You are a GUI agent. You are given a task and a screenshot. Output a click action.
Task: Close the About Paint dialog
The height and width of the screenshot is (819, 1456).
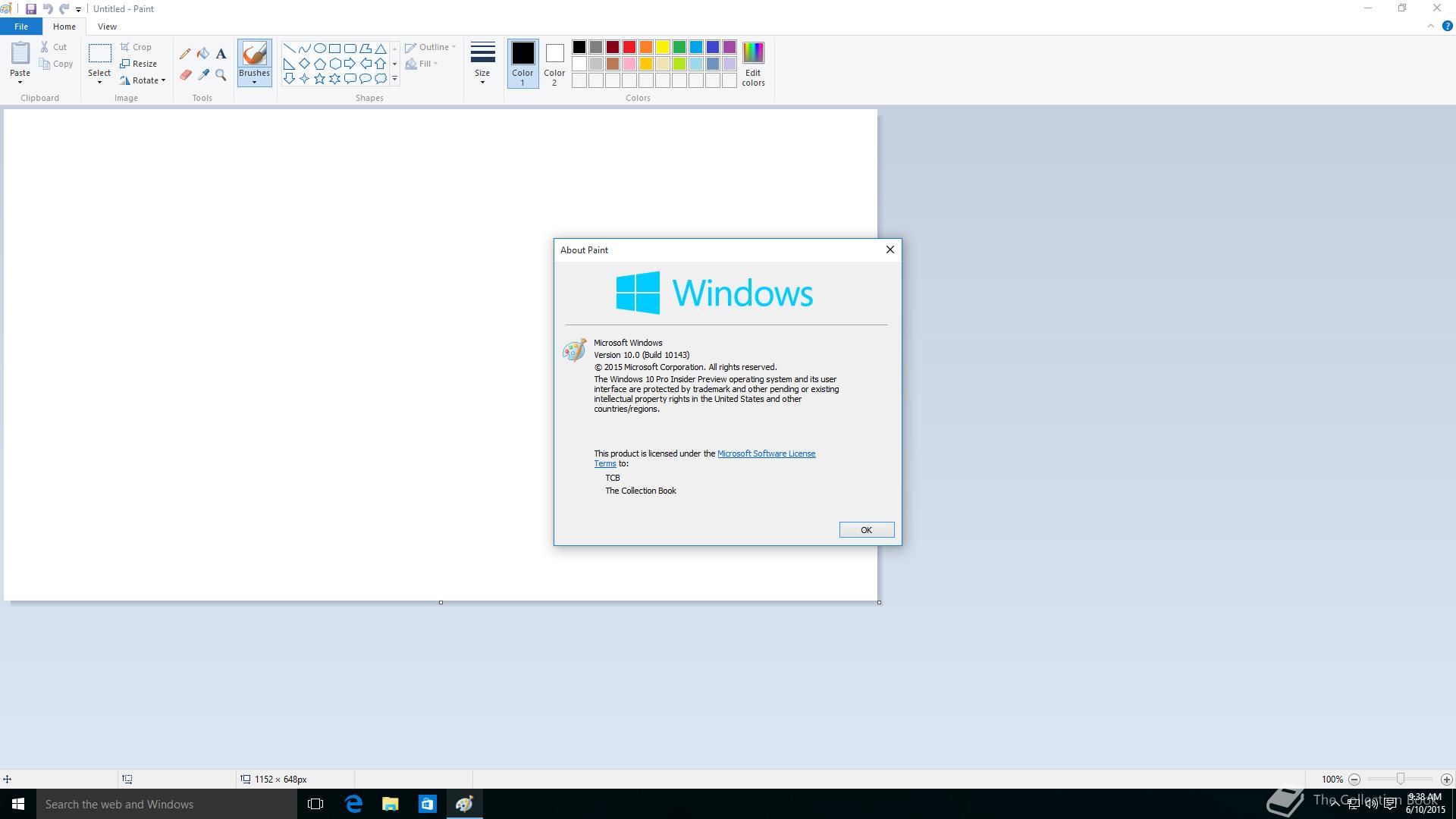tap(890, 249)
